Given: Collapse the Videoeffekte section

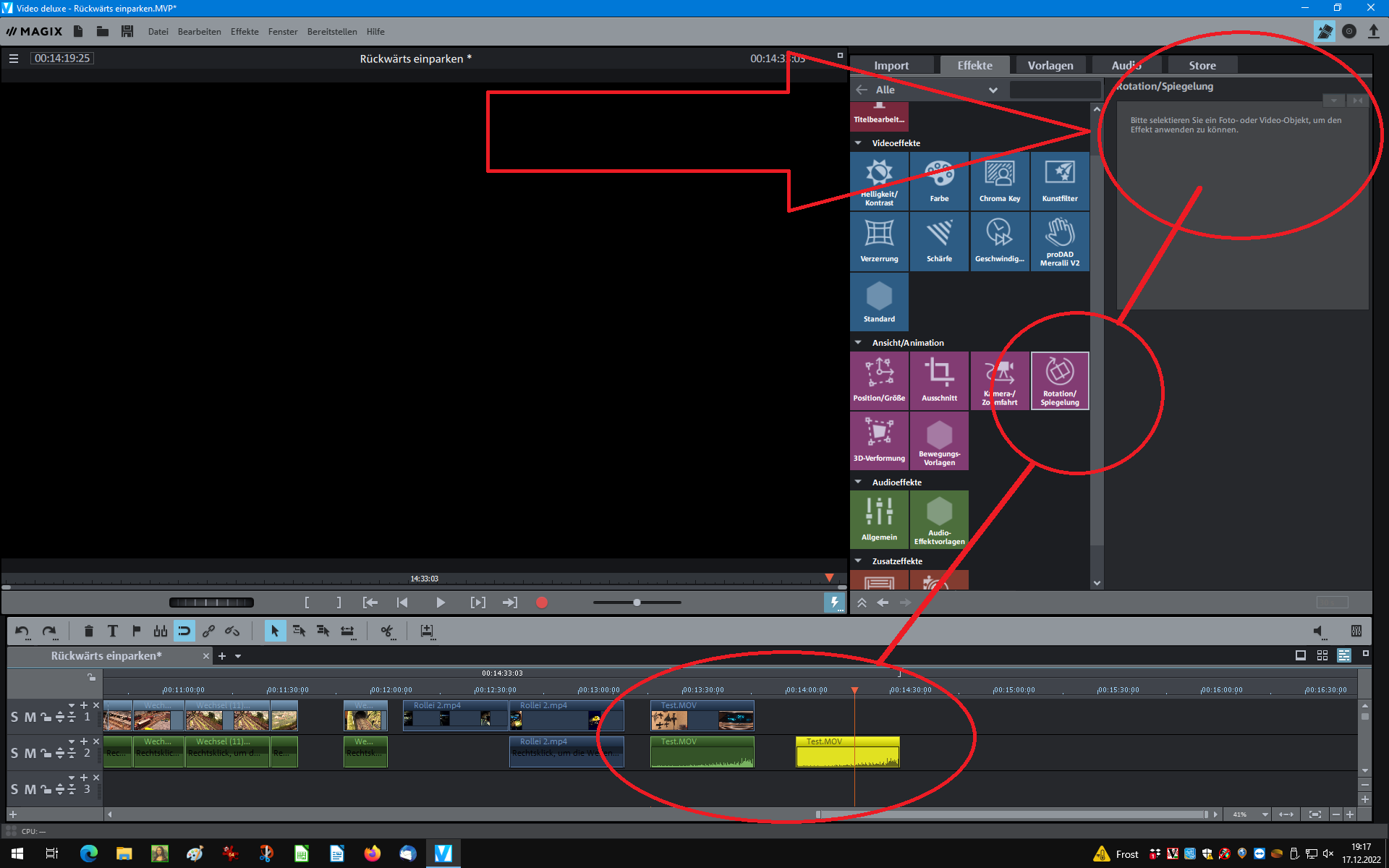Looking at the screenshot, I should [x=858, y=143].
